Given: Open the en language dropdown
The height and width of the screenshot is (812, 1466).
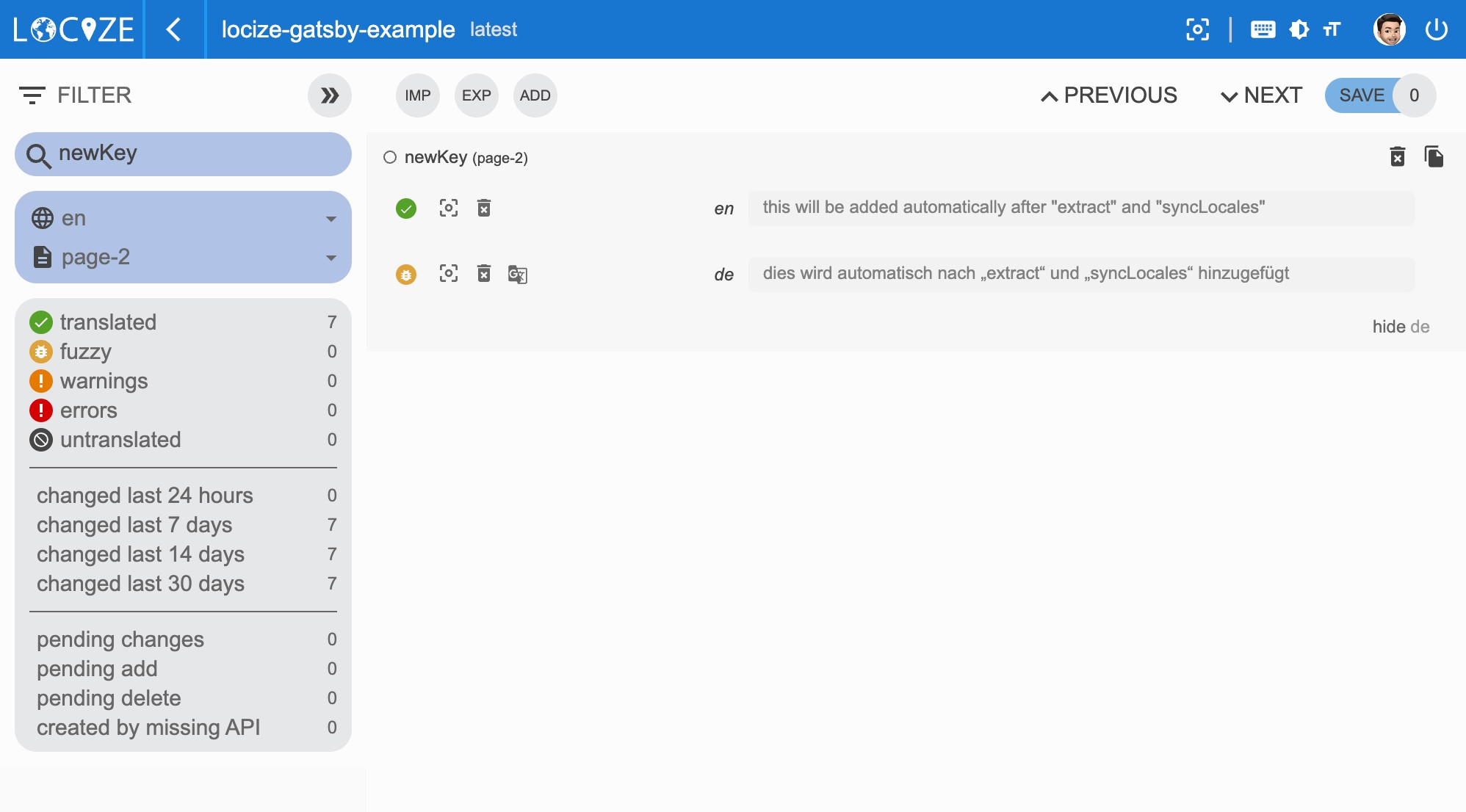Looking at the screenshot, I should 183,218.
